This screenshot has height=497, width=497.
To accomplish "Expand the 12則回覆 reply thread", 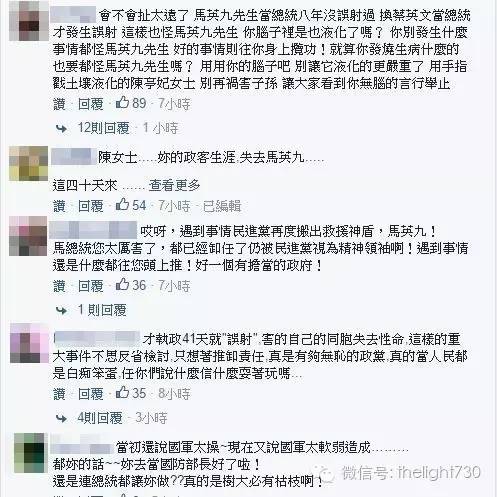I will [104, 128].
